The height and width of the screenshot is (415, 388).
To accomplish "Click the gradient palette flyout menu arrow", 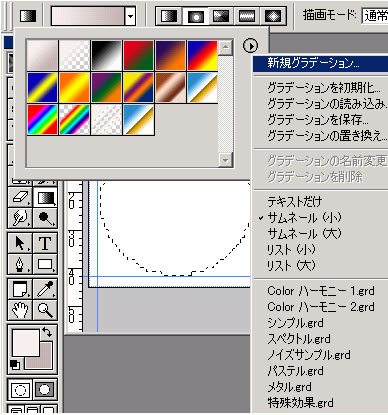I will [x=251, y=45].
